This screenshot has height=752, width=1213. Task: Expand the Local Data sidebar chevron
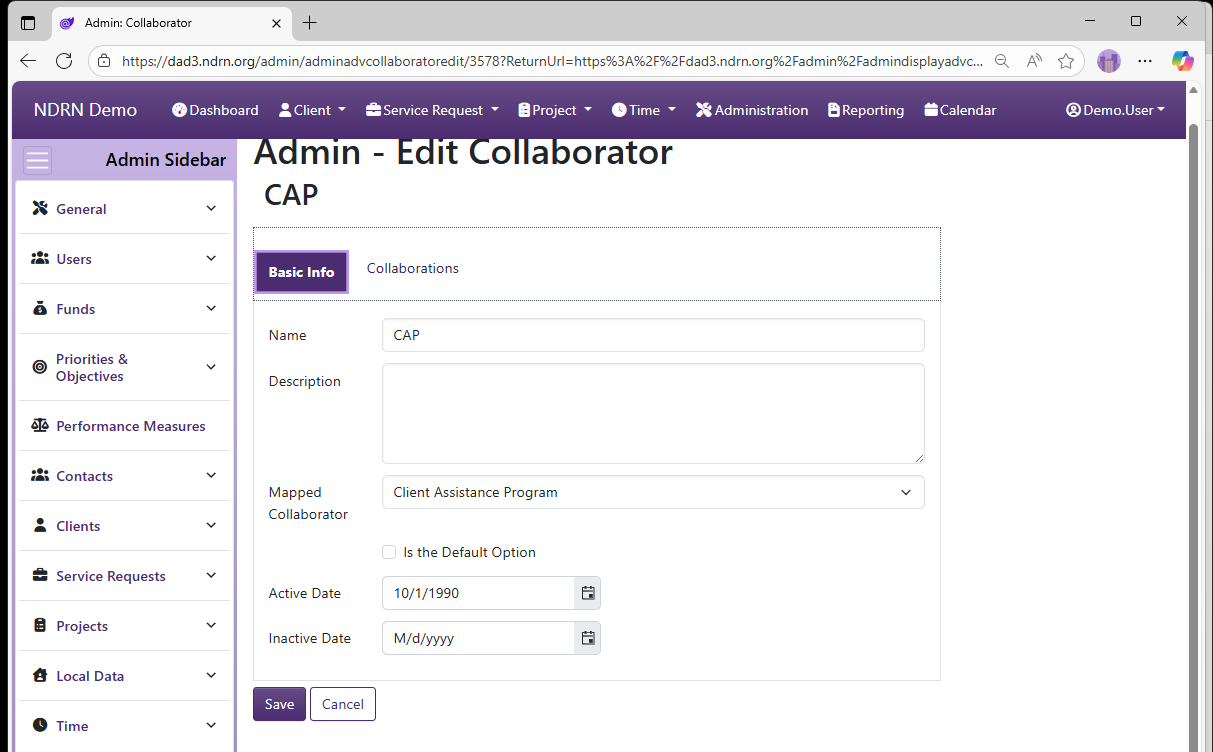tap(211, 675)
